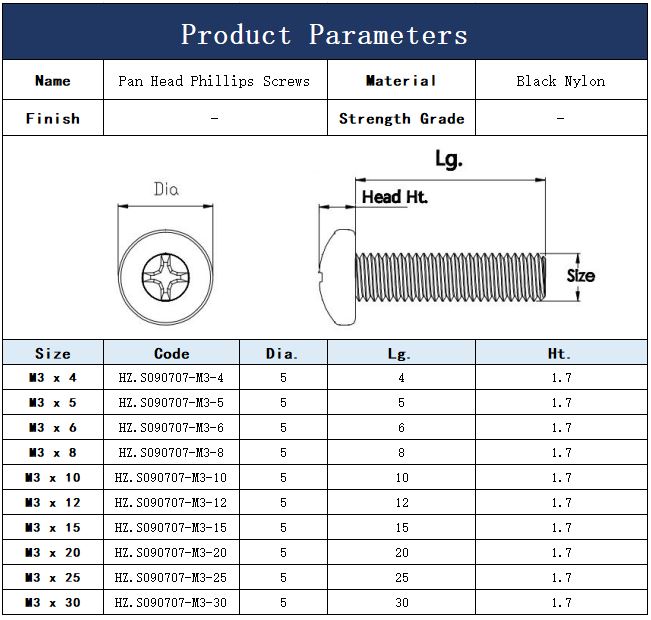Select the 'Black Nylon' material cell

(x=560, y=81)
